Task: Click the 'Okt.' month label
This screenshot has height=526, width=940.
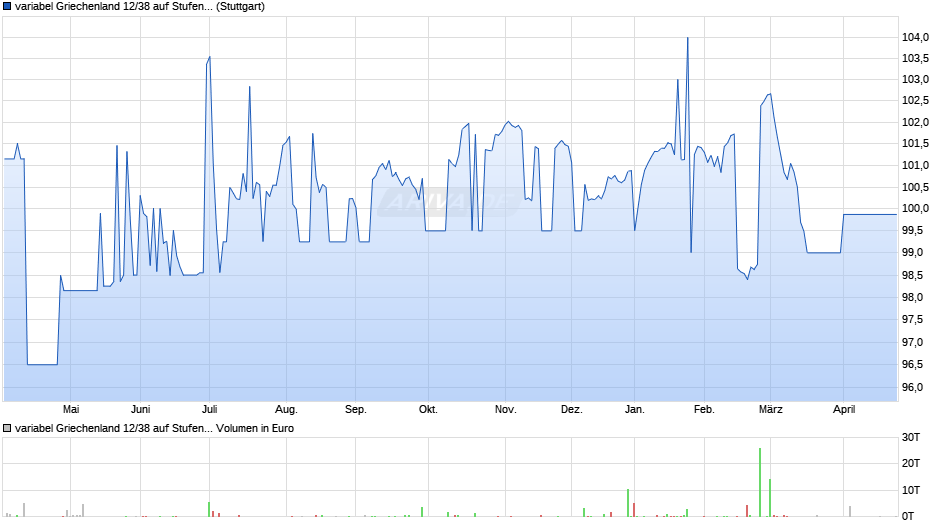Action: tap(428, 409)
